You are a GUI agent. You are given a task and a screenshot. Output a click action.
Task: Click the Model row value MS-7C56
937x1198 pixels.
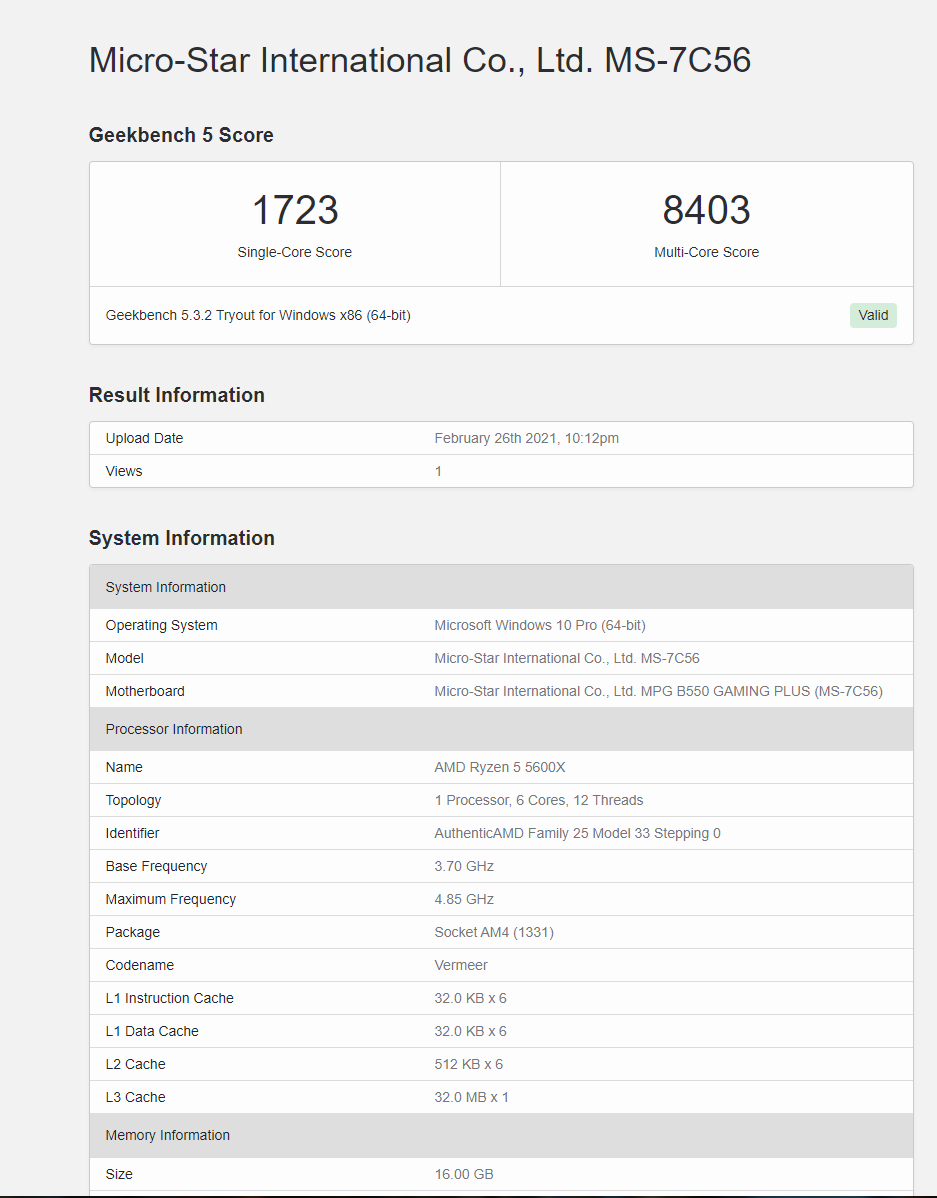567,658
